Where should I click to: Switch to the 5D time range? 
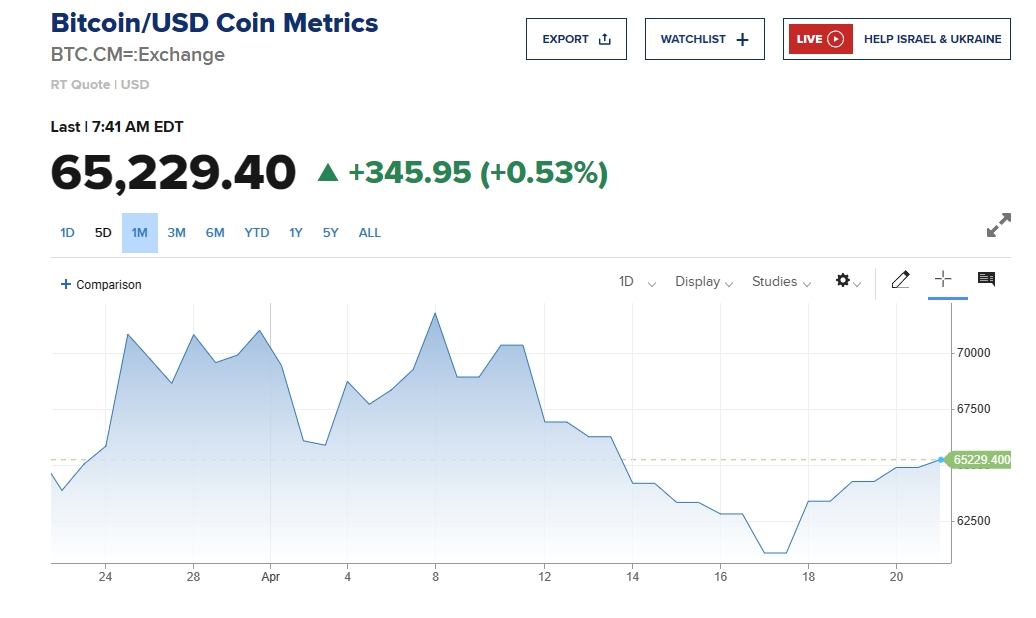[x=103, y=233]
